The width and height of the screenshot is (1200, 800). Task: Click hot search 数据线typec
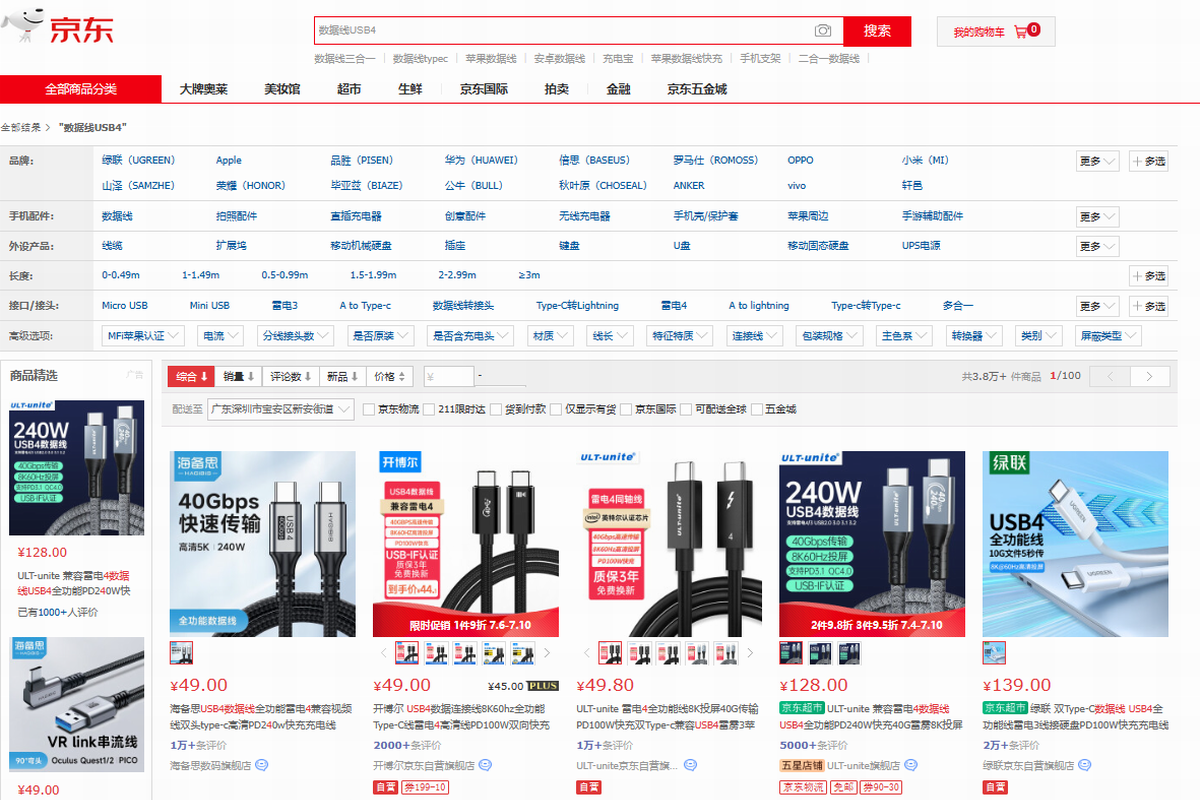pos(420,59)
